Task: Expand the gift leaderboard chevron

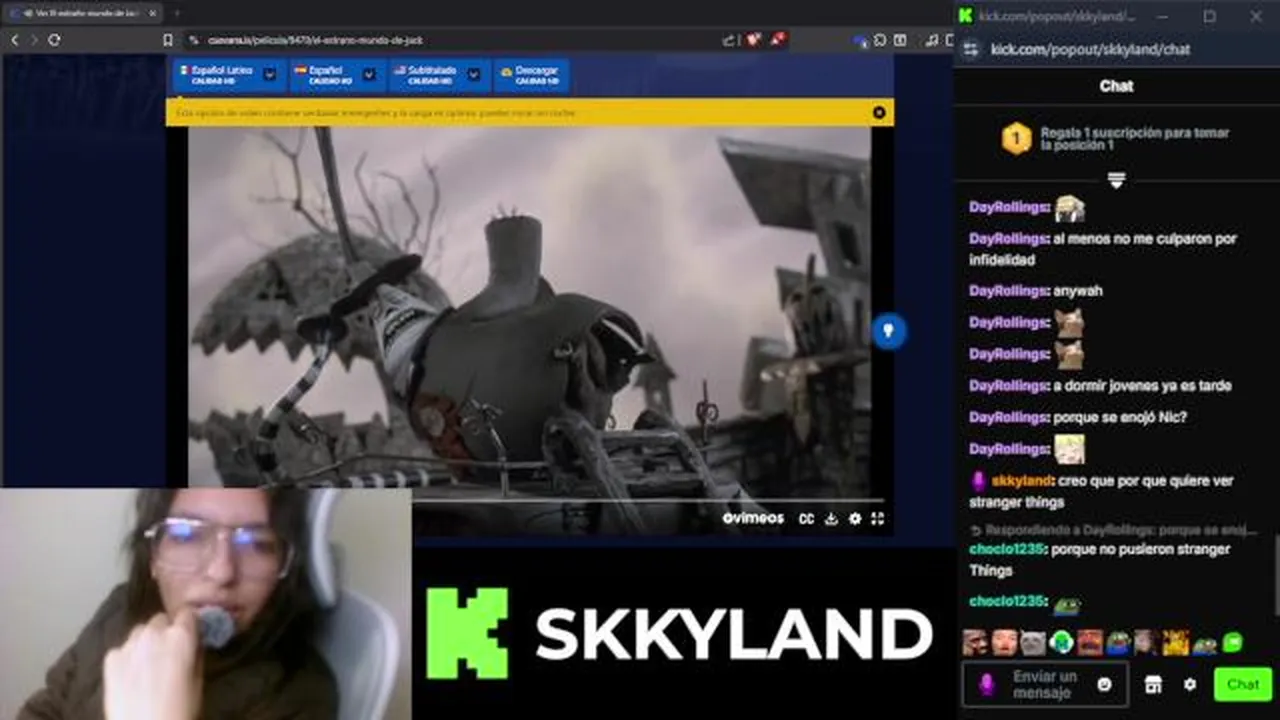Action: coord(1116,180)
